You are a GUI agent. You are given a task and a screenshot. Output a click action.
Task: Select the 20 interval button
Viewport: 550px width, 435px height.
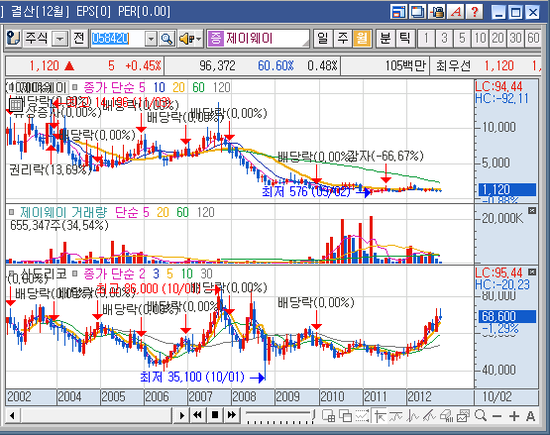[498, 38]
